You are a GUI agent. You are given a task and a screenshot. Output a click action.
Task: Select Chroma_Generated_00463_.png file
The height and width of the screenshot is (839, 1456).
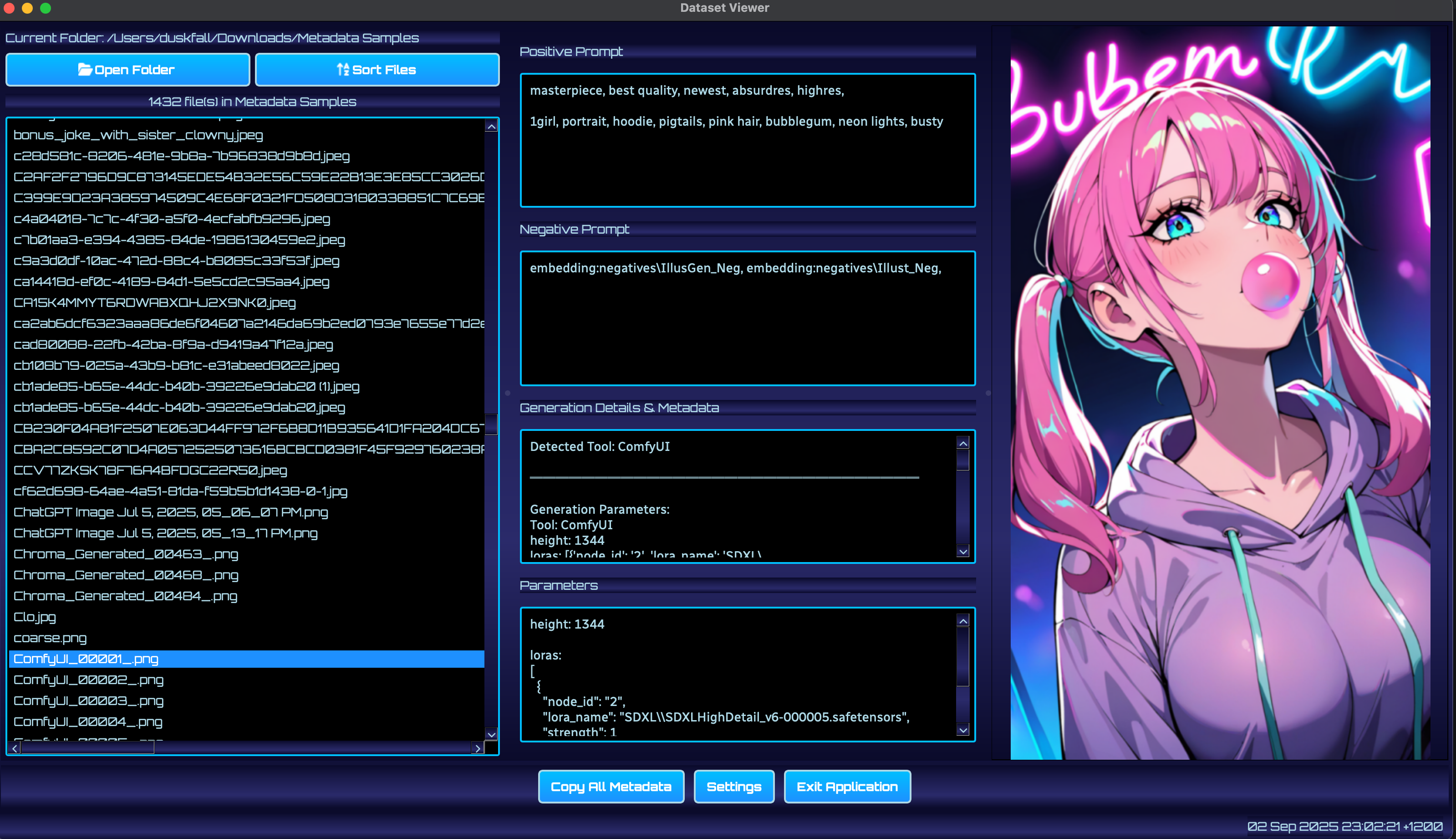pos(126,554)
